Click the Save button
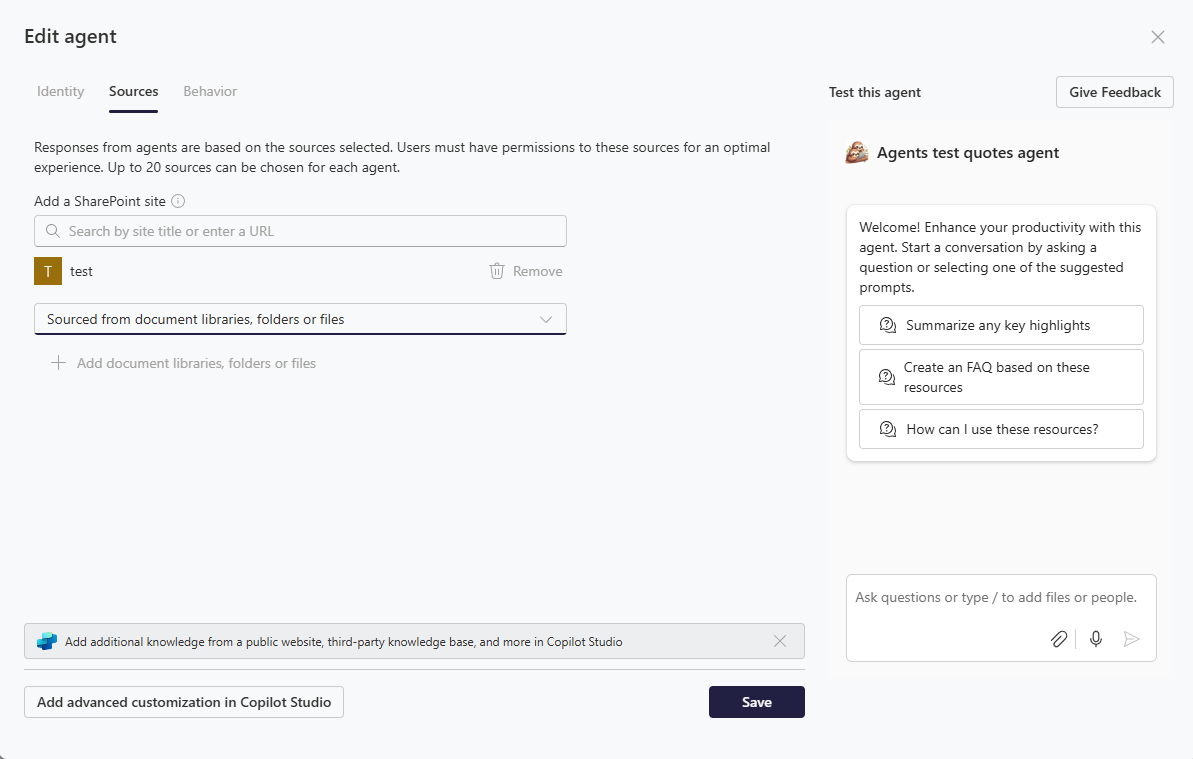The width and height of the screenshot is (1193, 759). point(756,702)
